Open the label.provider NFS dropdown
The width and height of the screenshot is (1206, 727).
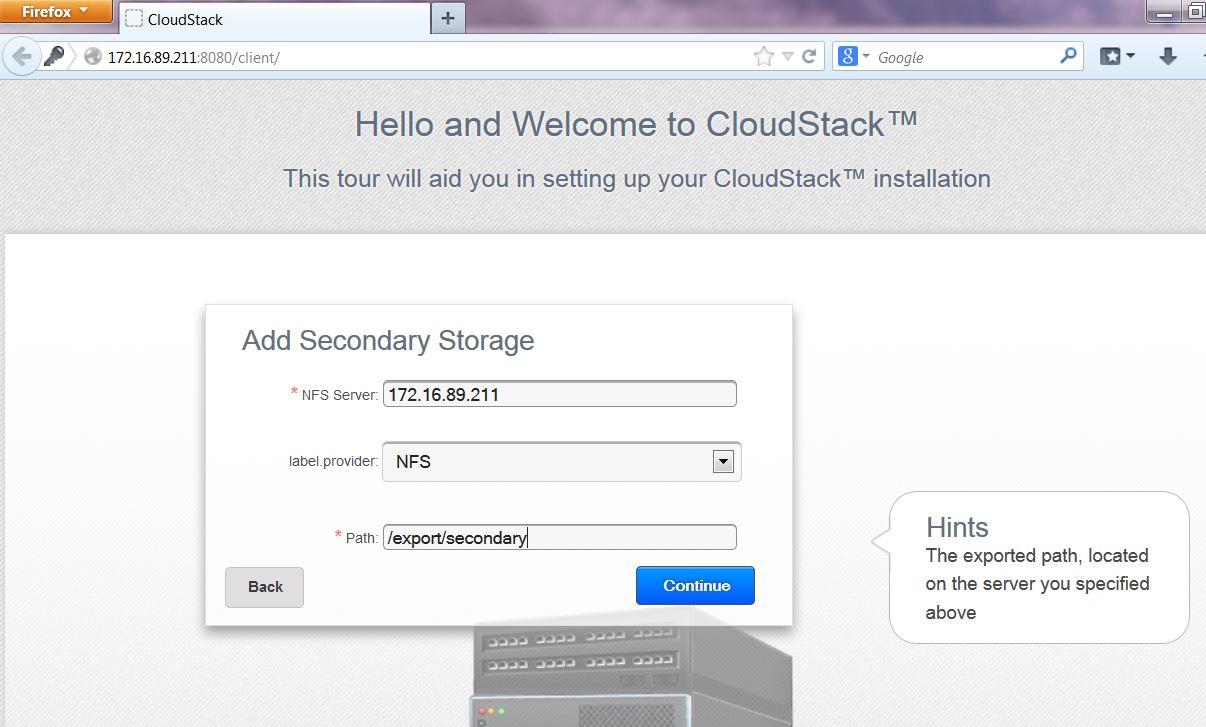click(x=562, y=461)
